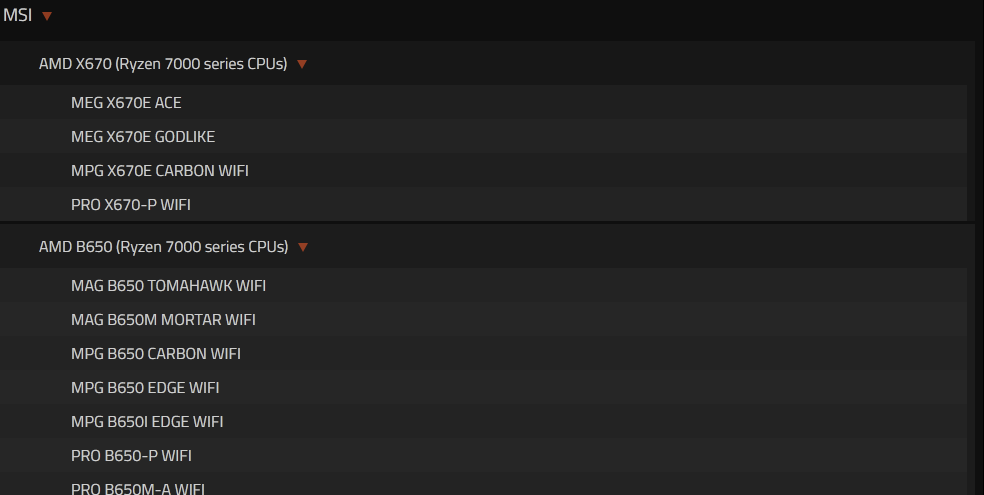Select PRO B650M-A WIFI motherboard
Image resolution: width=984 pixels, height=495 pixels.
pos(138,488)
